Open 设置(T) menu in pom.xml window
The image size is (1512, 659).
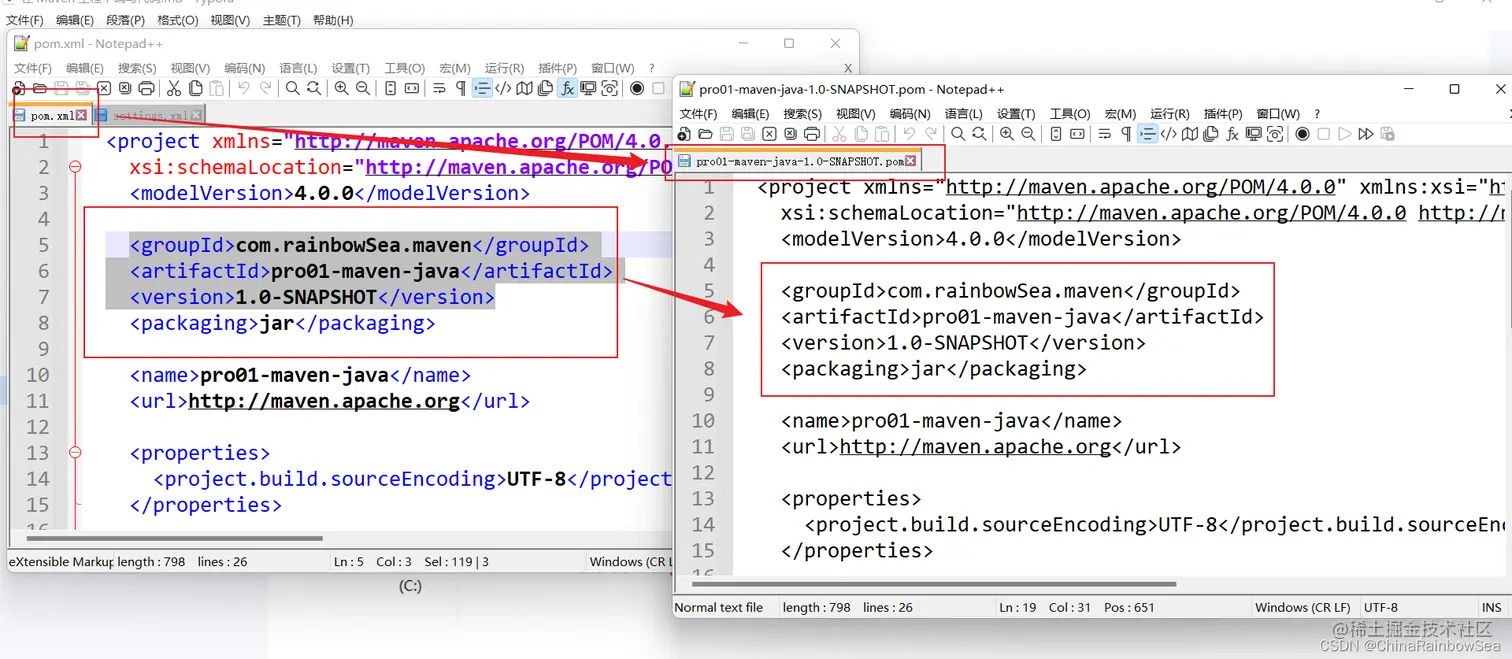point(350,68)
